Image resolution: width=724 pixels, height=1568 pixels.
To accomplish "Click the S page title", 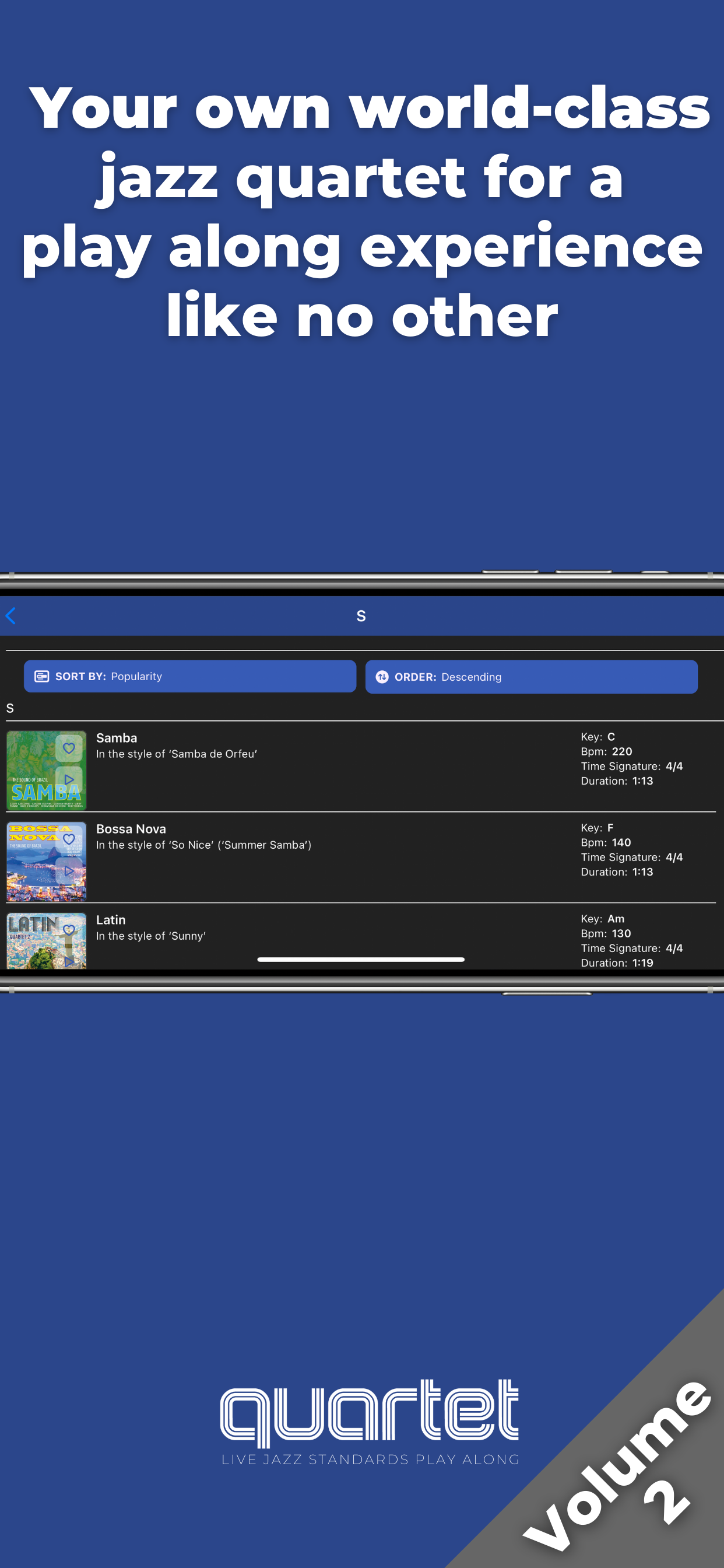I will click(361, 616).
